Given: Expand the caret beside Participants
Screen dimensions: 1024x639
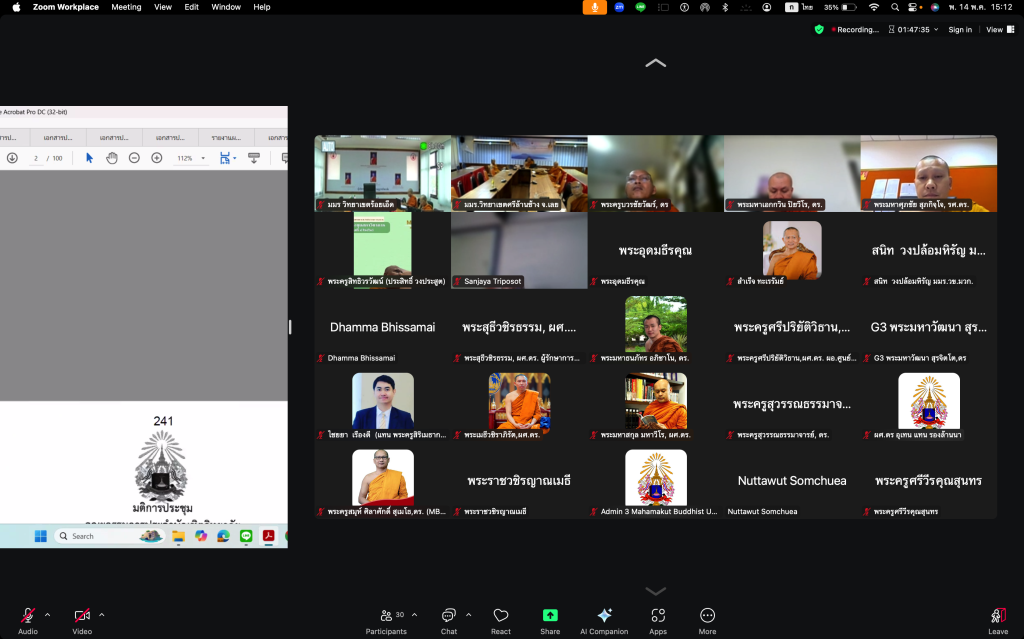Looking at the screenshot, I should 414,615.
